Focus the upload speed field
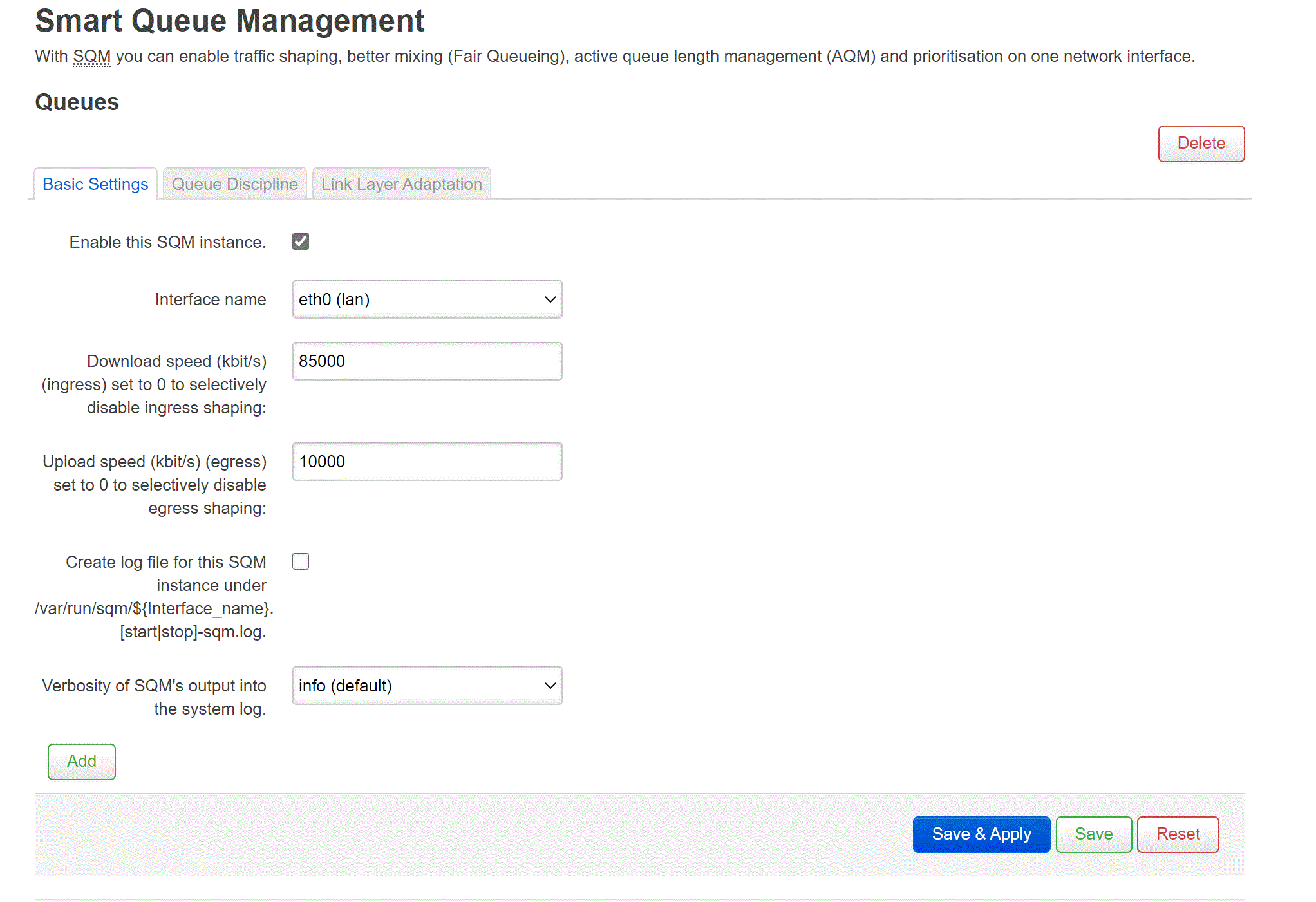1316x902 pixels. pyautogui.click(x=426, y=462)
